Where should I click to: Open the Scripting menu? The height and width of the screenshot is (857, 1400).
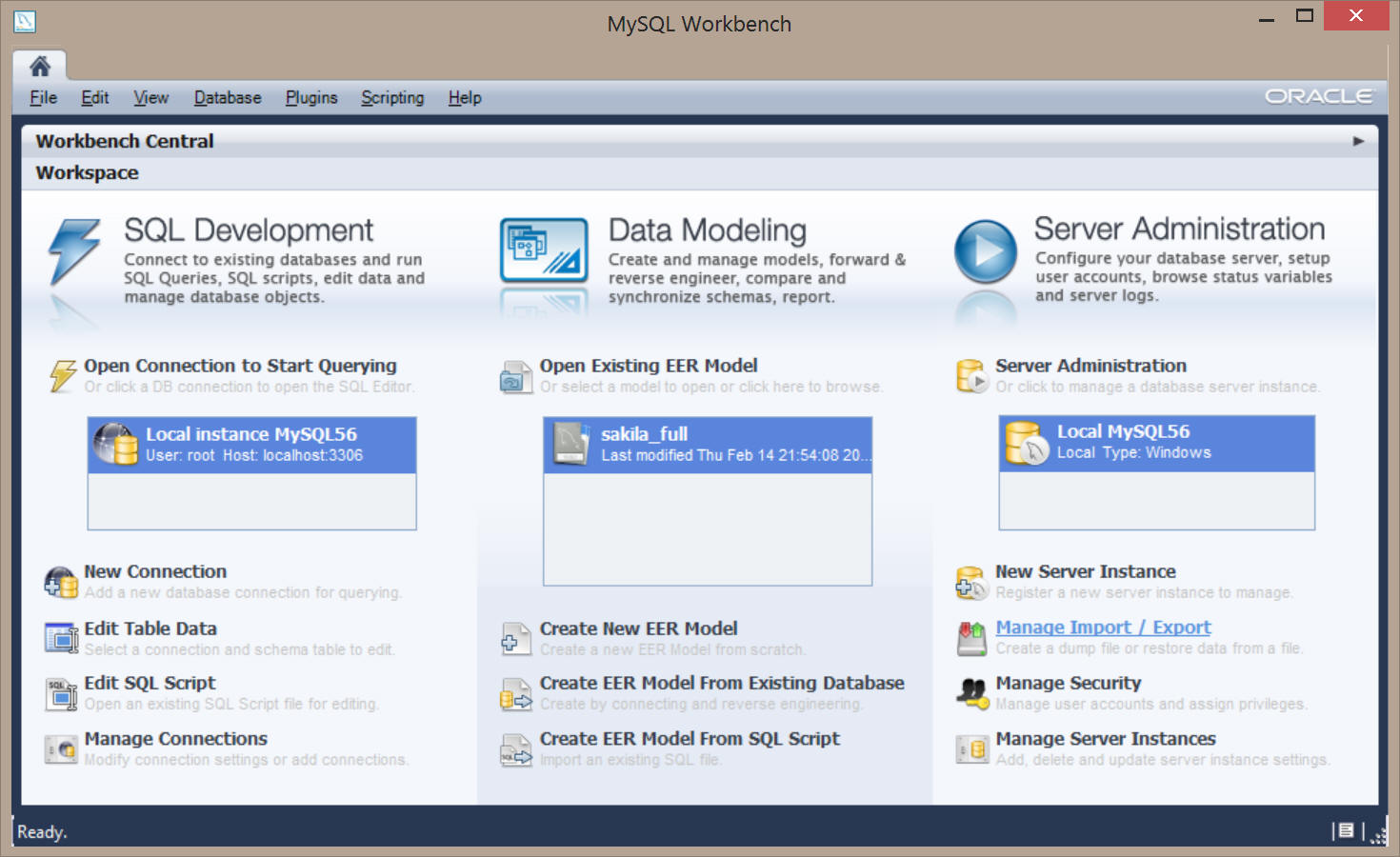(x=392, y=97)
